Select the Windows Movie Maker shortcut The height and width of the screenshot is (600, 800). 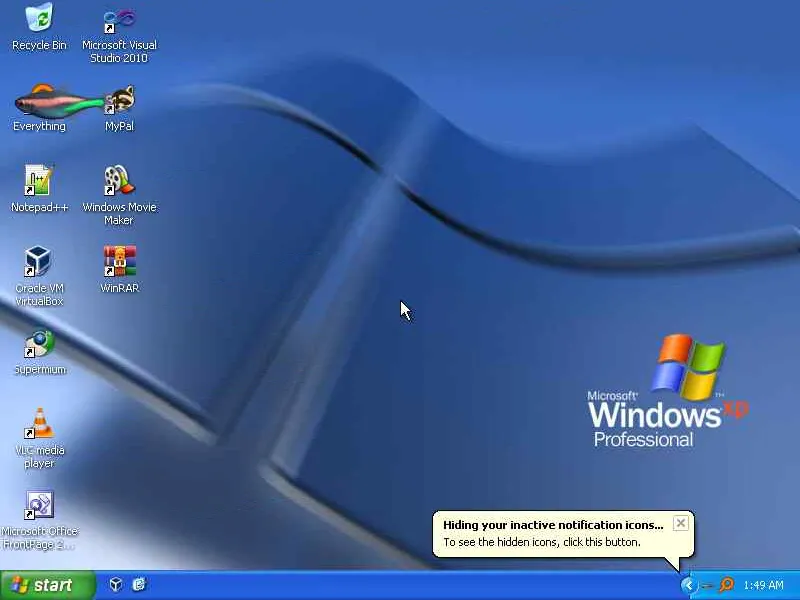[119, 195]
